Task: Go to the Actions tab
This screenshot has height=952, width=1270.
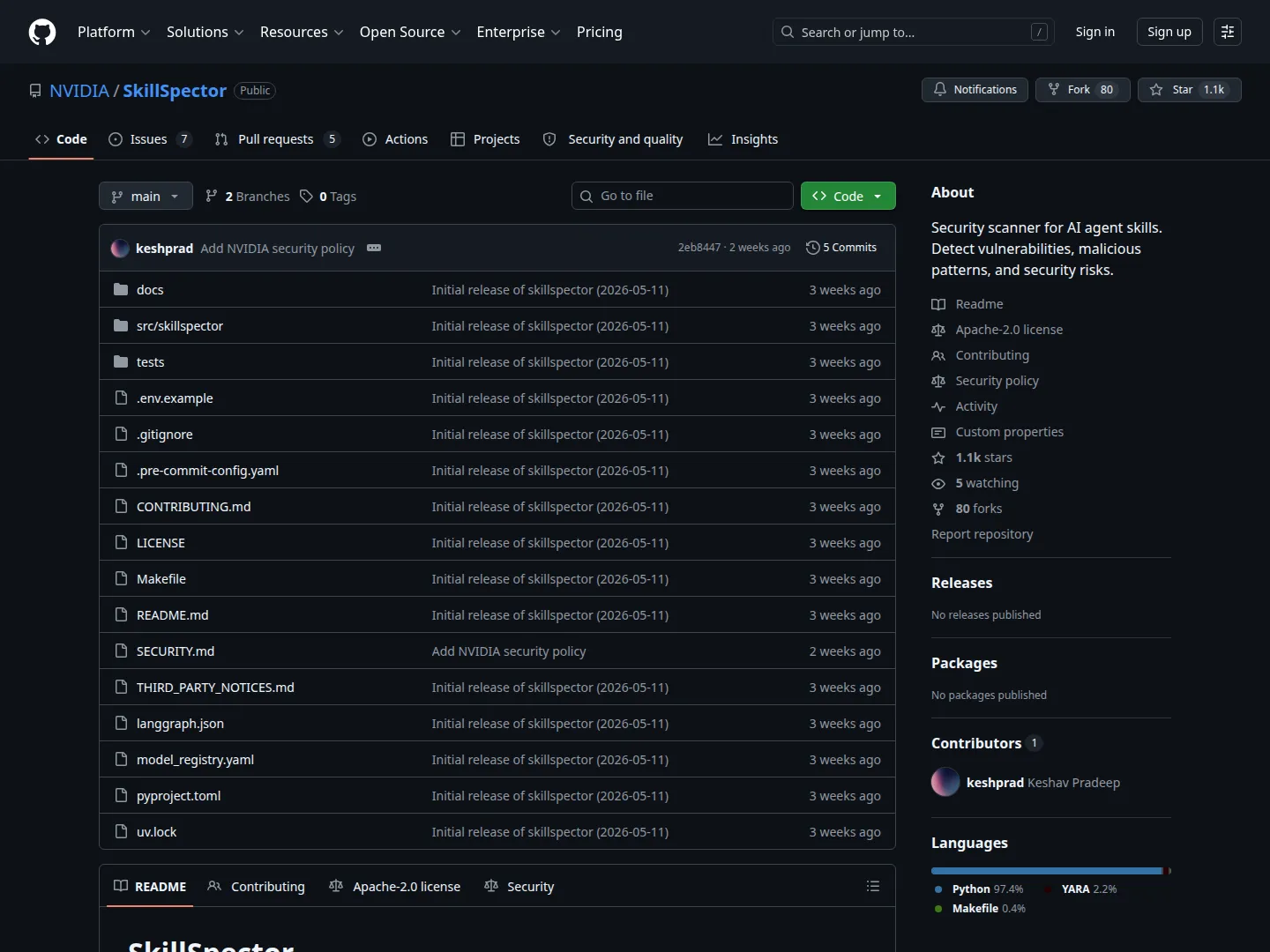Action: (x=395, y=139)
